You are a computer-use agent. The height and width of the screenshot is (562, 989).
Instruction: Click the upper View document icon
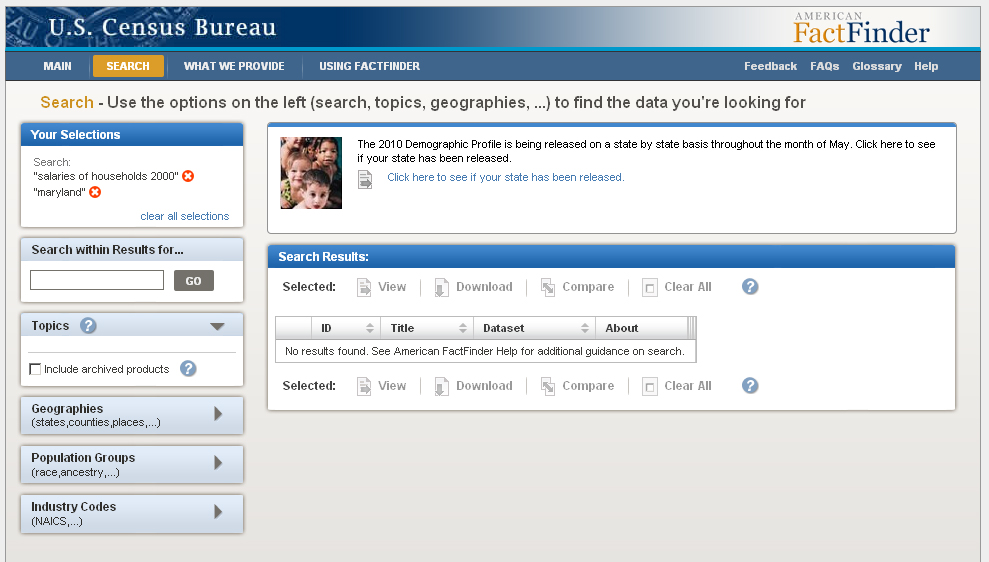pos(364,287)
